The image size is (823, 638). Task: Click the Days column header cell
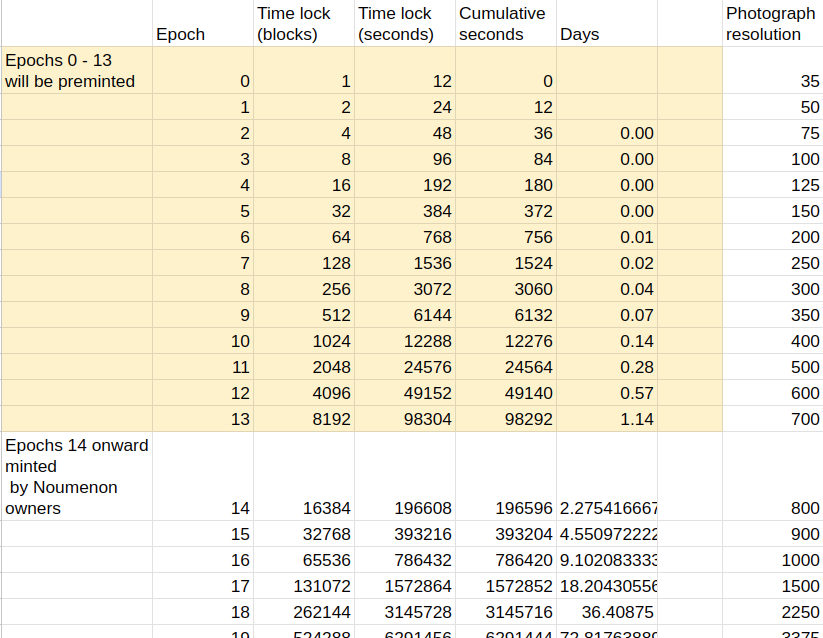[x=606, y=24]
